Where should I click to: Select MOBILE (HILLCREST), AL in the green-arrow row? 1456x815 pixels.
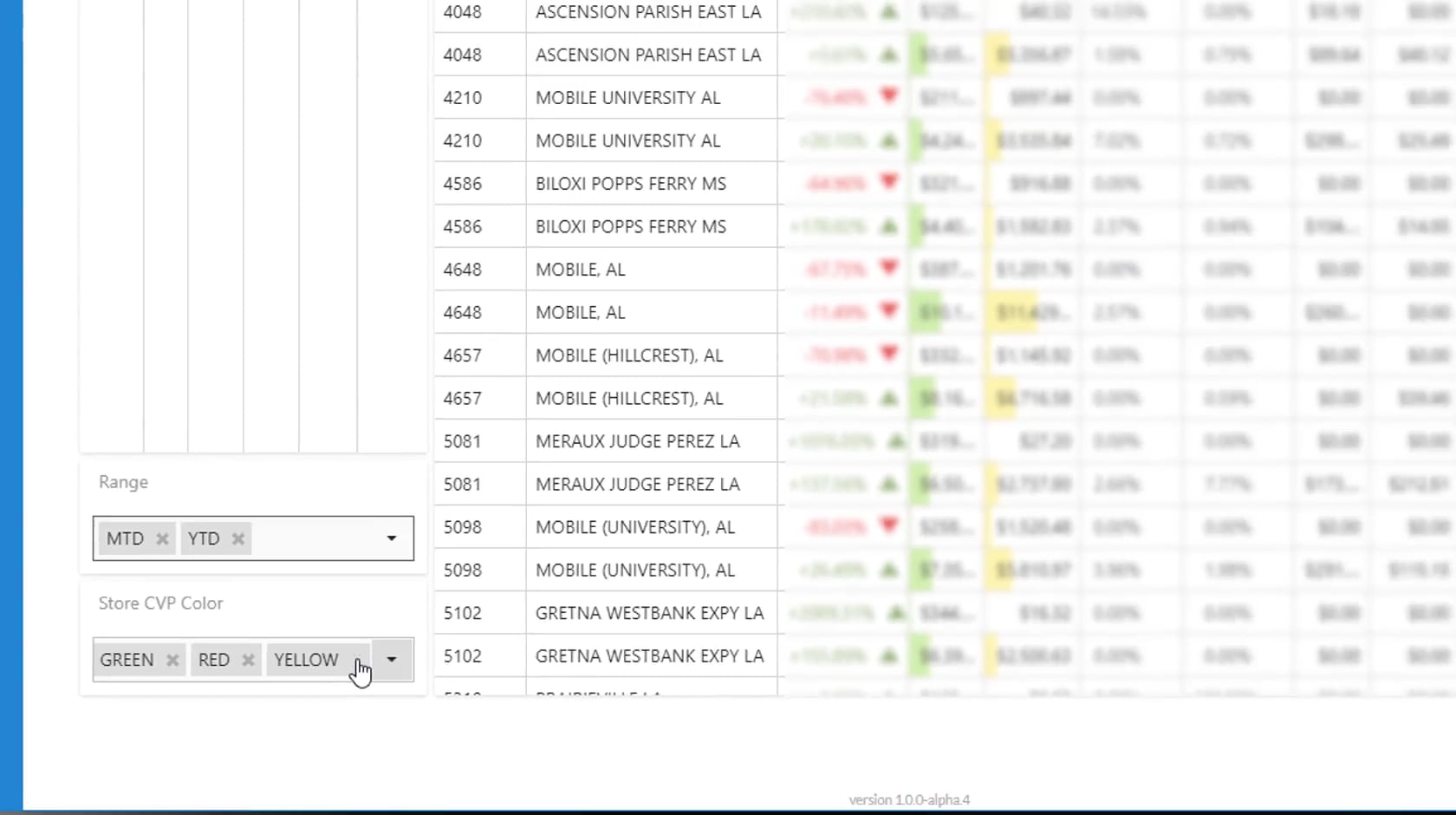coord(629,398)
